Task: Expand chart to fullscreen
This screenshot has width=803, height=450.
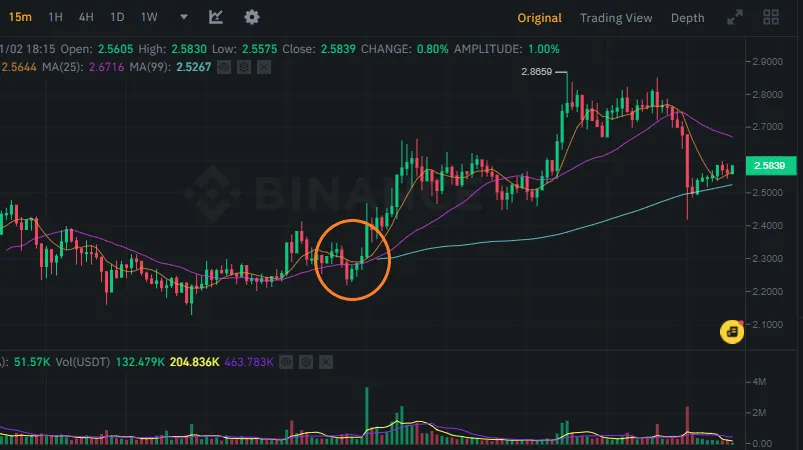Action: [735, 17]
